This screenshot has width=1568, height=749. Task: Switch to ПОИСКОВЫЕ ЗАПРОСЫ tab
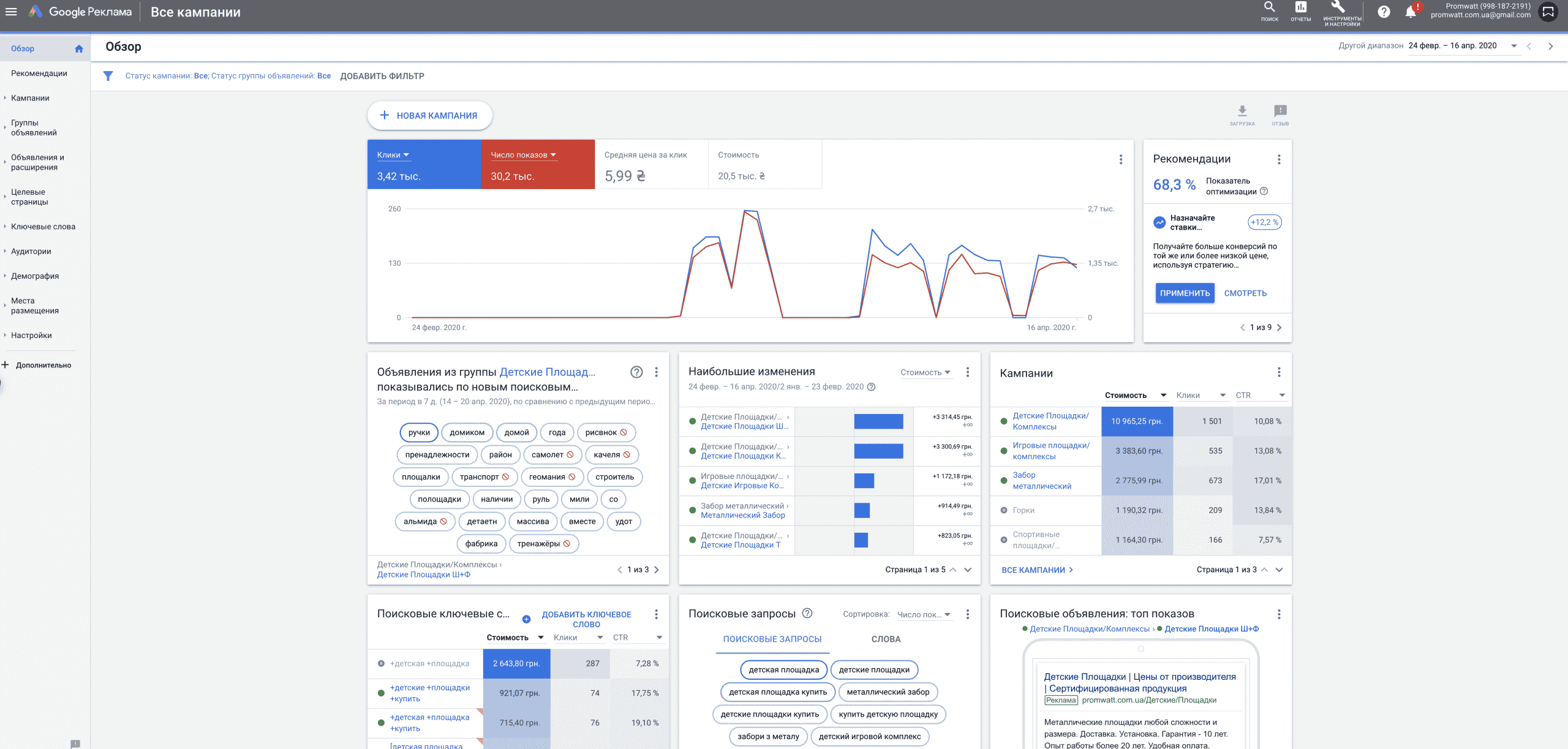[772, 639]
